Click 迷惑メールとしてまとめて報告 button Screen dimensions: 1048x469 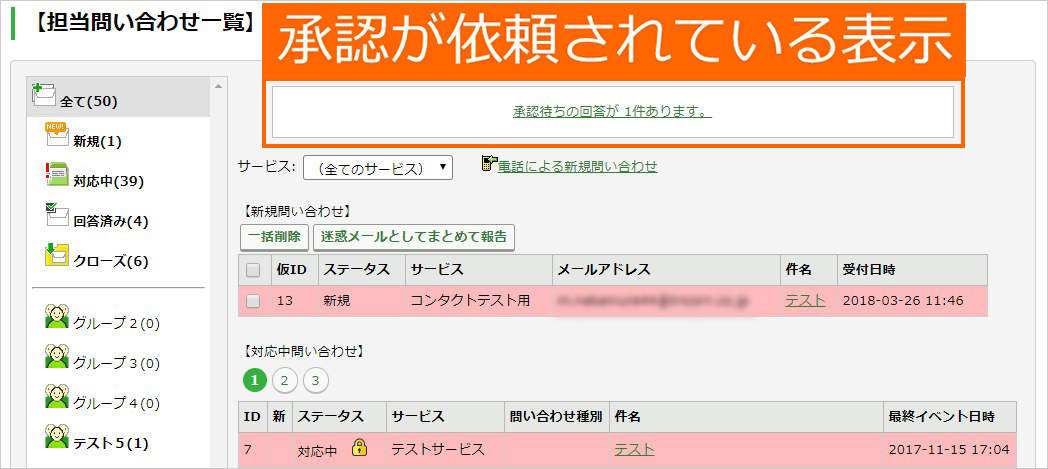click(414, 236)
